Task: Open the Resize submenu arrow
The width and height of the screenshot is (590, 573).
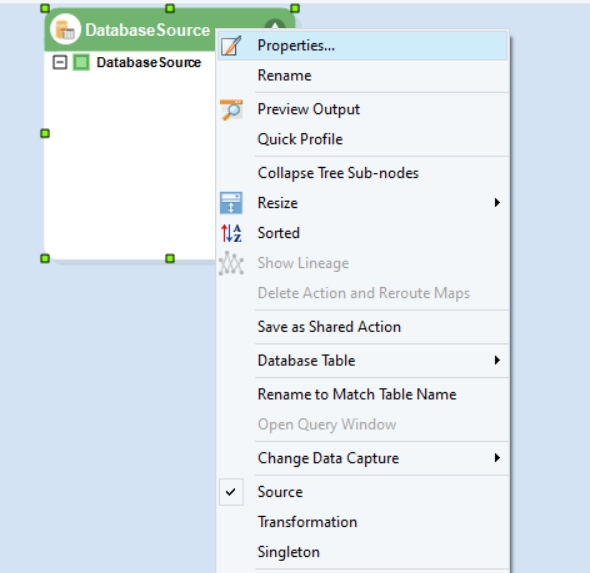Action: click(x=497, y=203)
